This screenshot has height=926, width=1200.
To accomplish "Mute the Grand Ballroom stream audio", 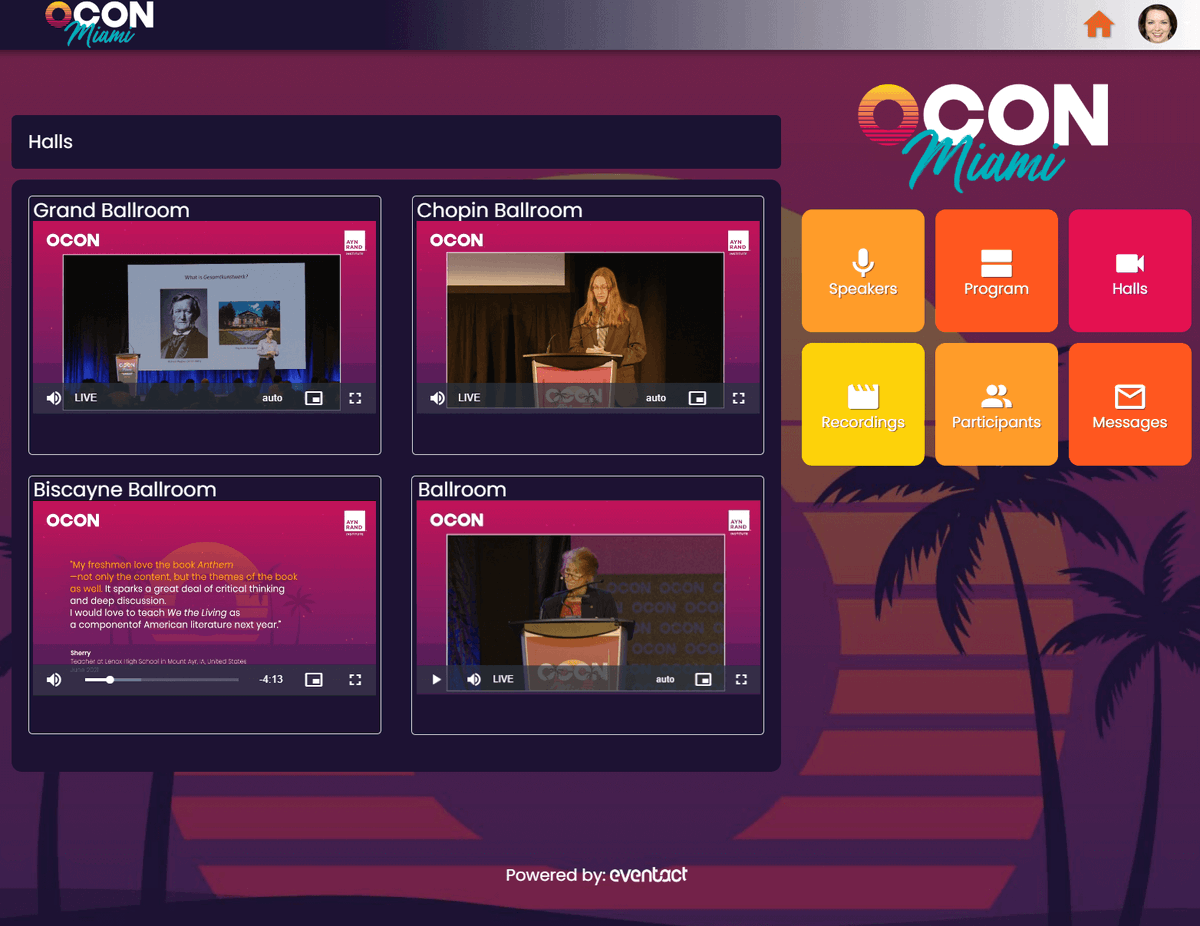I will pyautogui.click(x=53, y=397).
